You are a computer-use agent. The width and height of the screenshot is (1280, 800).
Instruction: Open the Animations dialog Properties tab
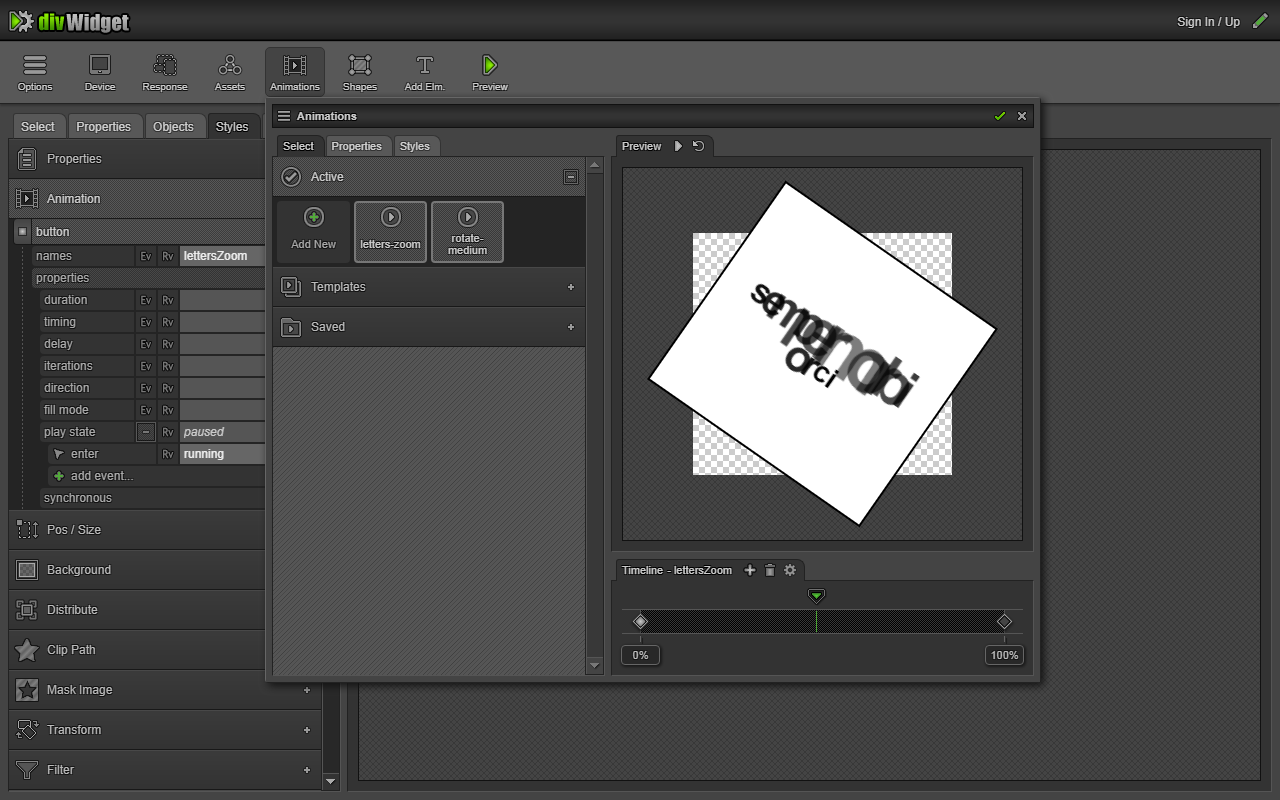(x=357, y=146)
